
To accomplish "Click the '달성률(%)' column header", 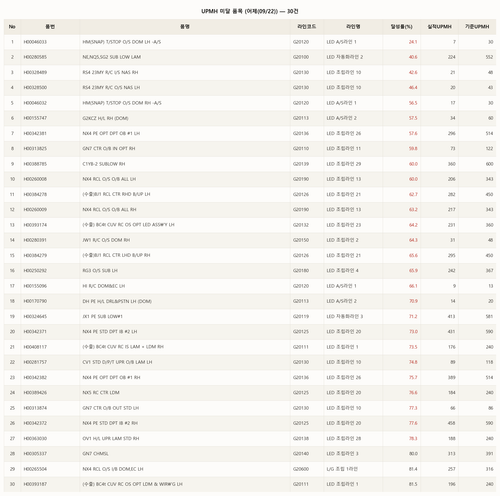I will (402, 27).
